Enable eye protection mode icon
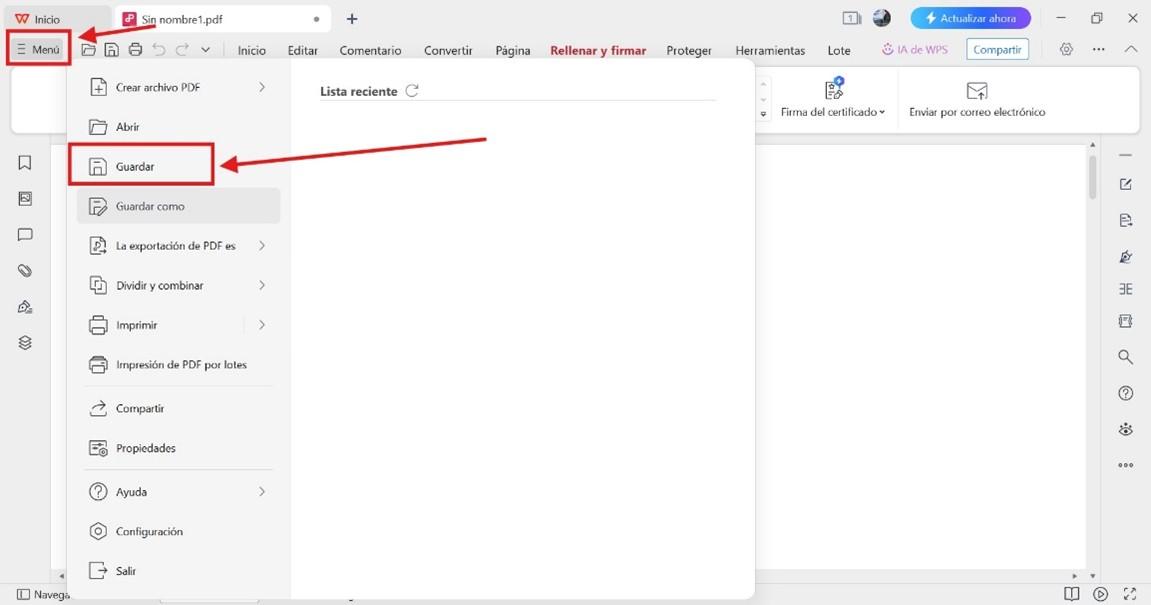Image resolution: width=1151 pixels, height=605 pixels. pos(1125,428)
